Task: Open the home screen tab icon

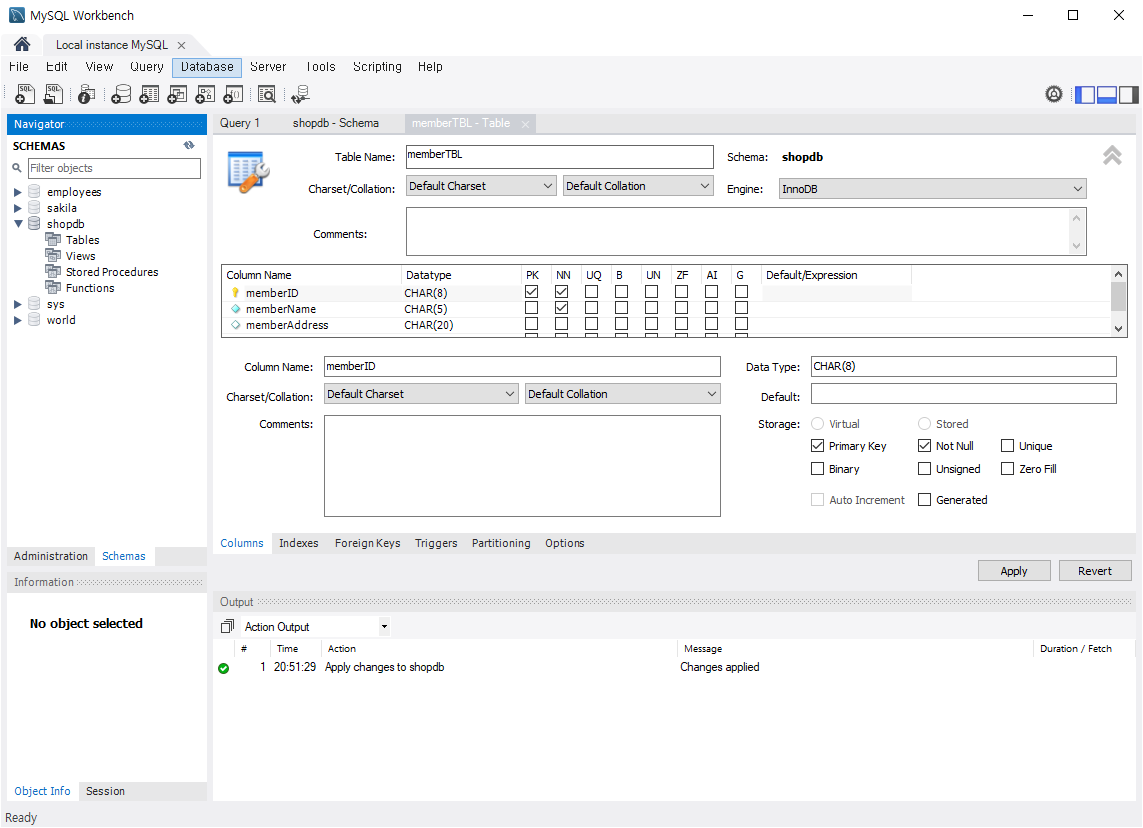Action: 22,44
